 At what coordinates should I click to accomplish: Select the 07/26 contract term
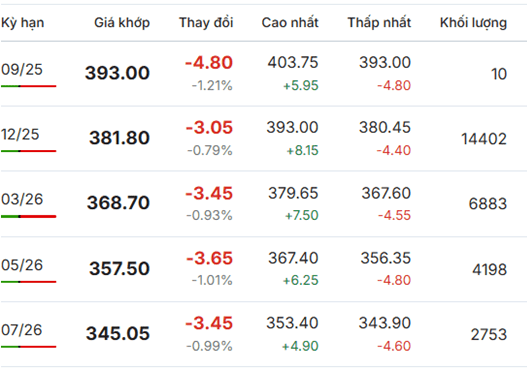[22, 330]
